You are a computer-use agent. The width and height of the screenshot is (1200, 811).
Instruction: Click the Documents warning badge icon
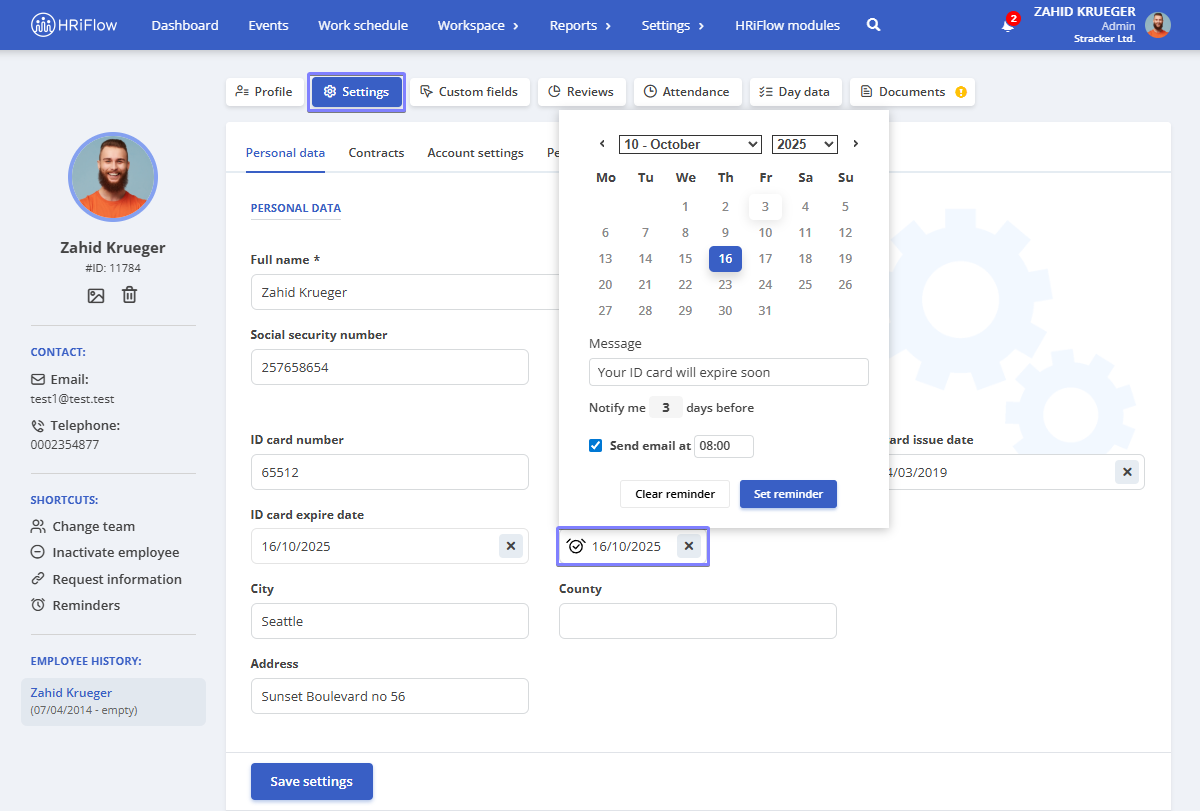point(961,92)
